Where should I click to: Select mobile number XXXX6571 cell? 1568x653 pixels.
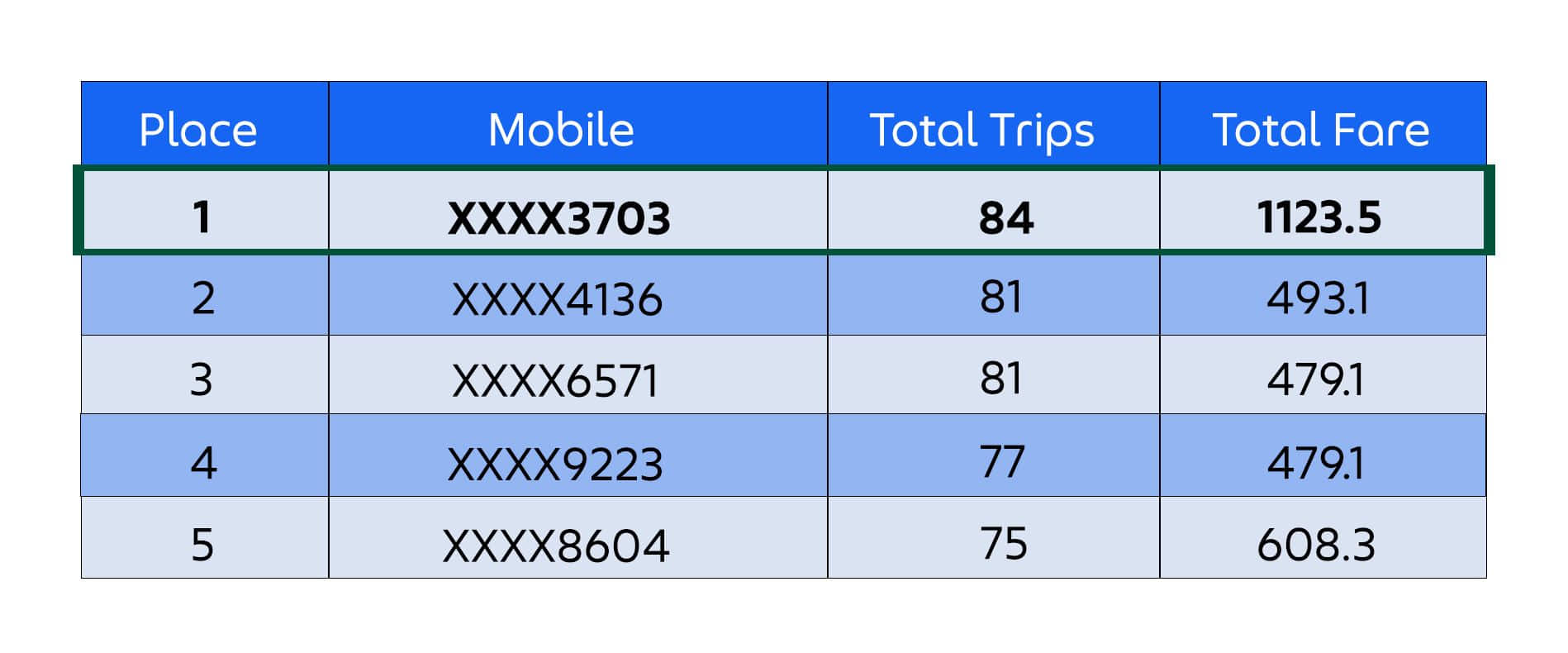[578, 374]
